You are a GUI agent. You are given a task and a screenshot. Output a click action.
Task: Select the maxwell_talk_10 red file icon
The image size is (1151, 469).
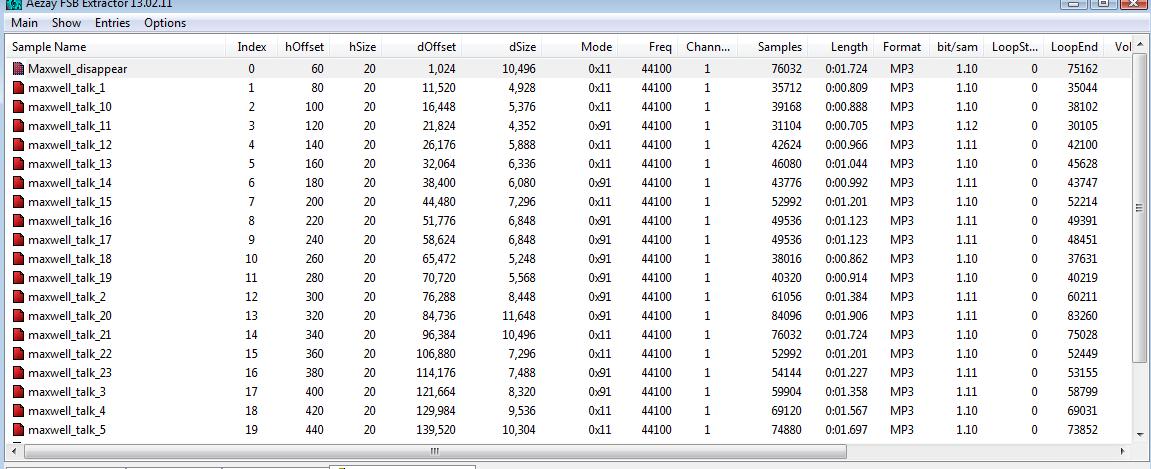[x=18, y=107]
